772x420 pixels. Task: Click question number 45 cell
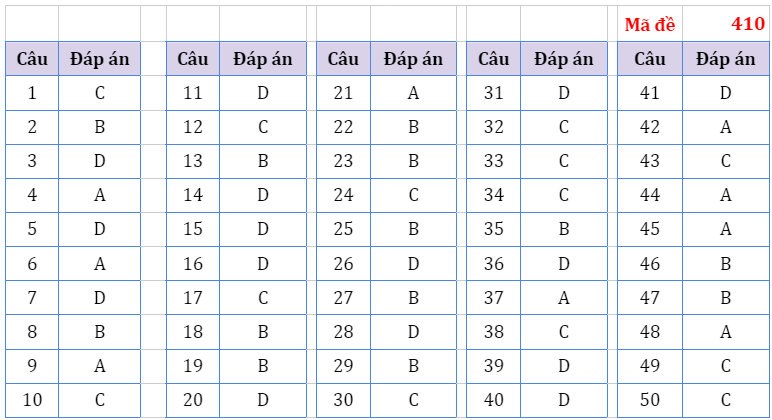(650, 229)
